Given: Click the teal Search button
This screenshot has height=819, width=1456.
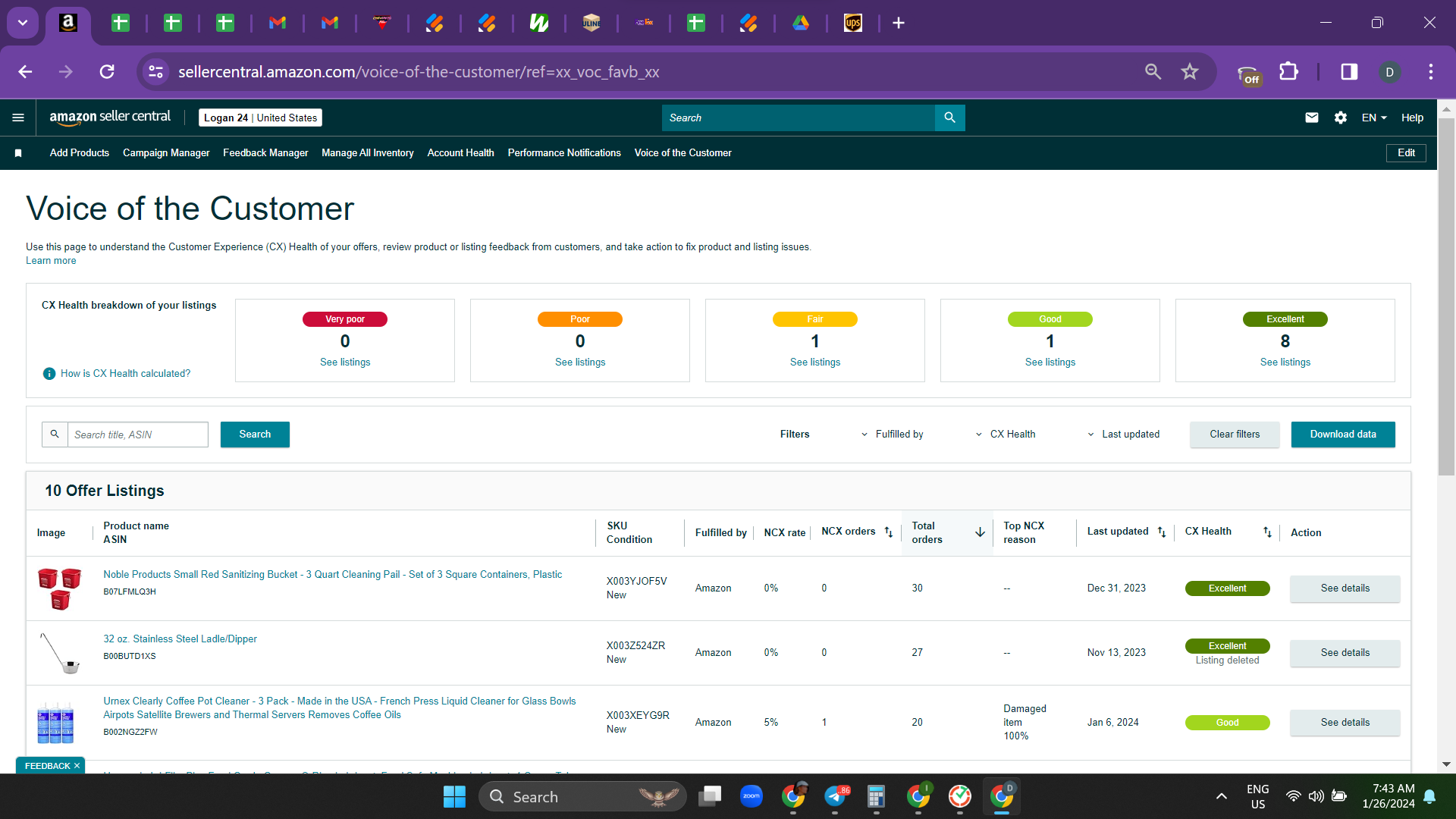Looking at the screenshot, I should coord(255,435).
